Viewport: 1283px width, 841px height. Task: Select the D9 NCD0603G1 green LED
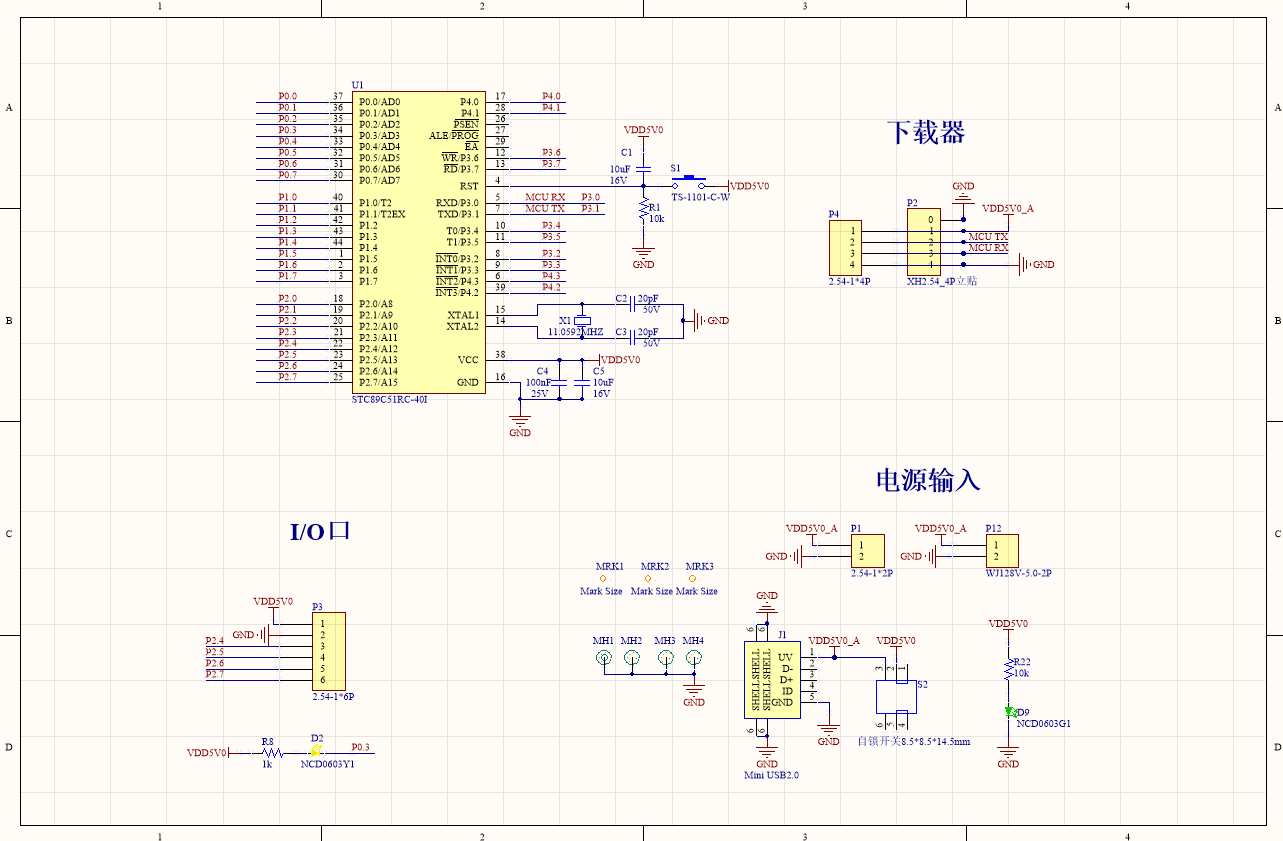(1011, 712)
